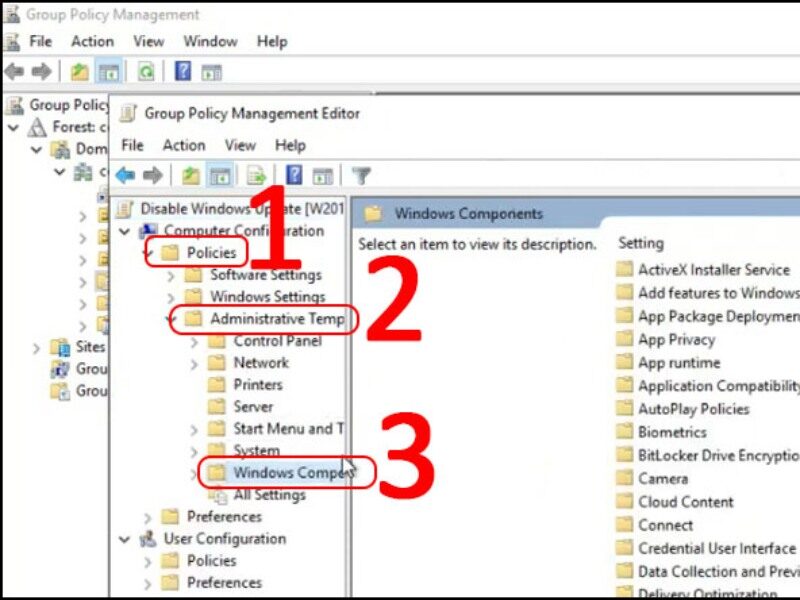Image resolution: width=800 pixels, height=600 pixels.
Task: Expand the System folder in the tree
Action: tap(192, 450)
